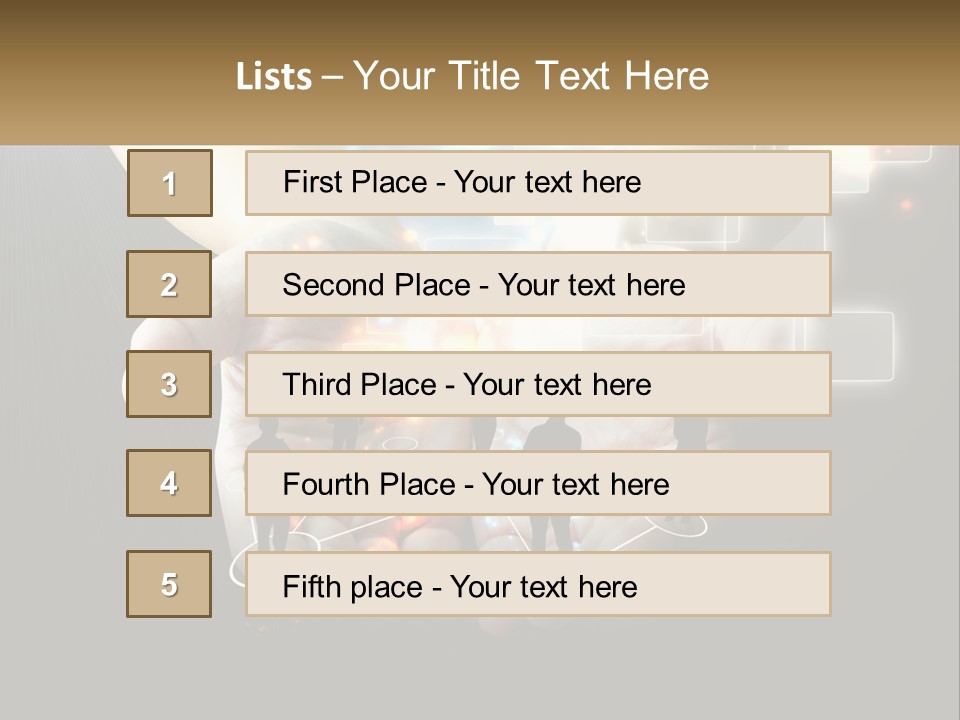Select the number 2 box
The width and height of the screenshot is (960, 720).
click(x=169, y=284)
